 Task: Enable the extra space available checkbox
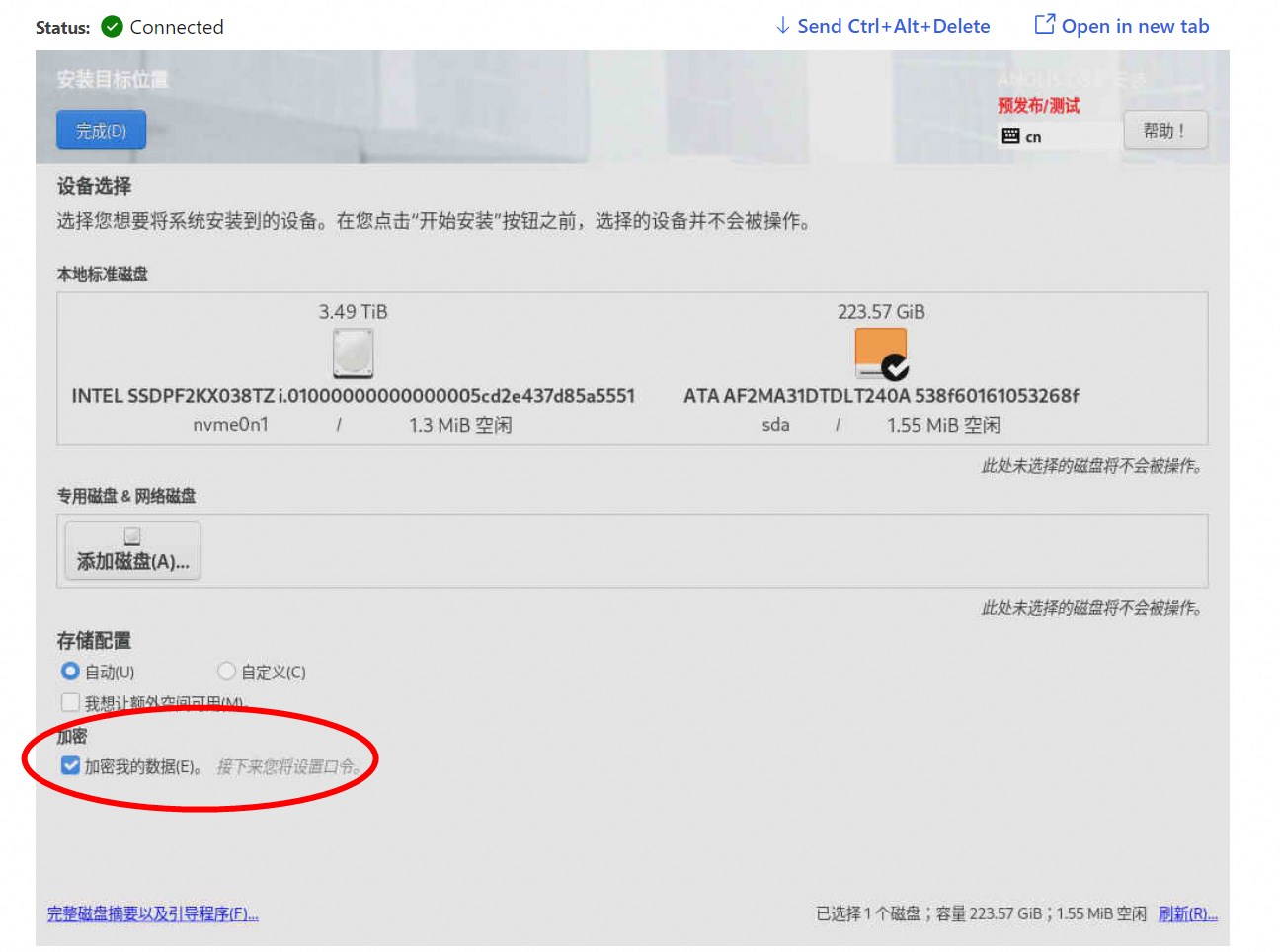point(70,702)
